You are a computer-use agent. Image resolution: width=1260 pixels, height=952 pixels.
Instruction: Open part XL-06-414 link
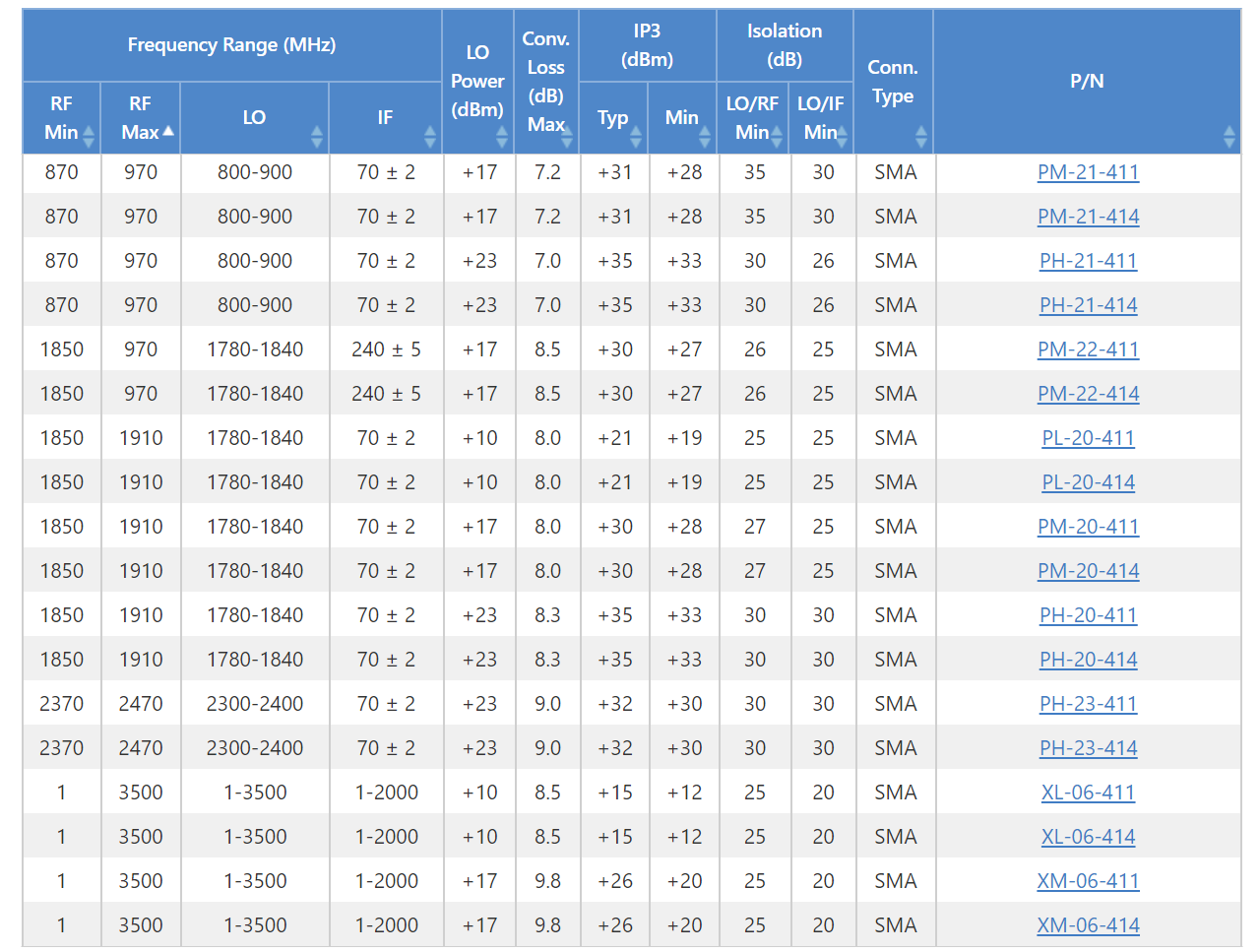tap(1088, 837)
